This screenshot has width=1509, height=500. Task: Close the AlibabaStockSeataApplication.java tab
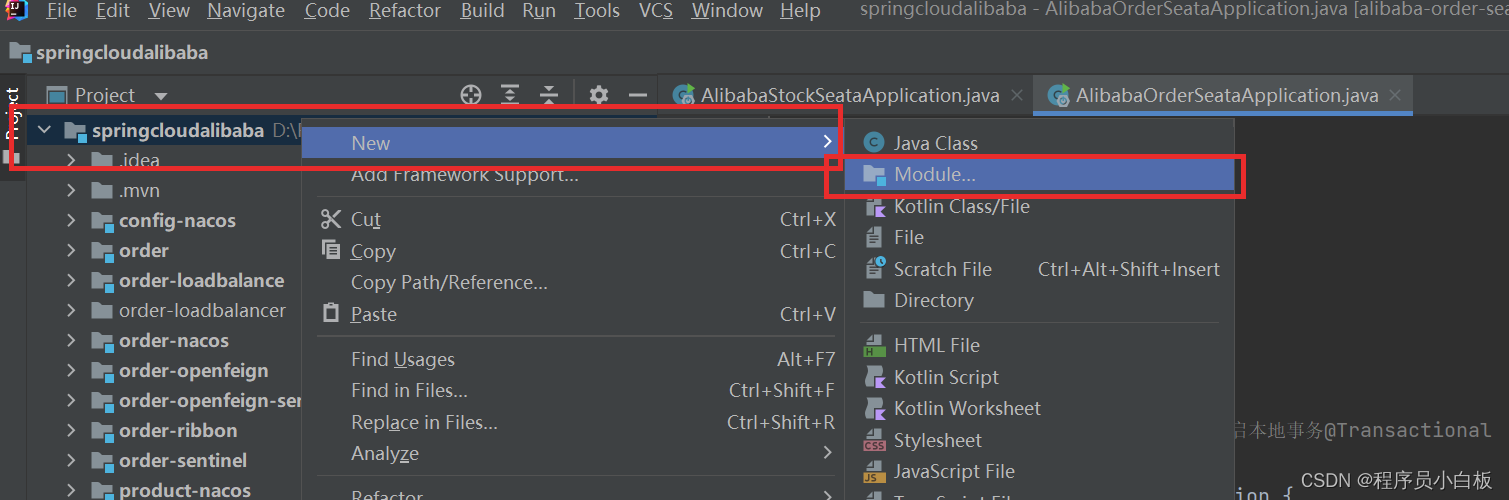1017,95
